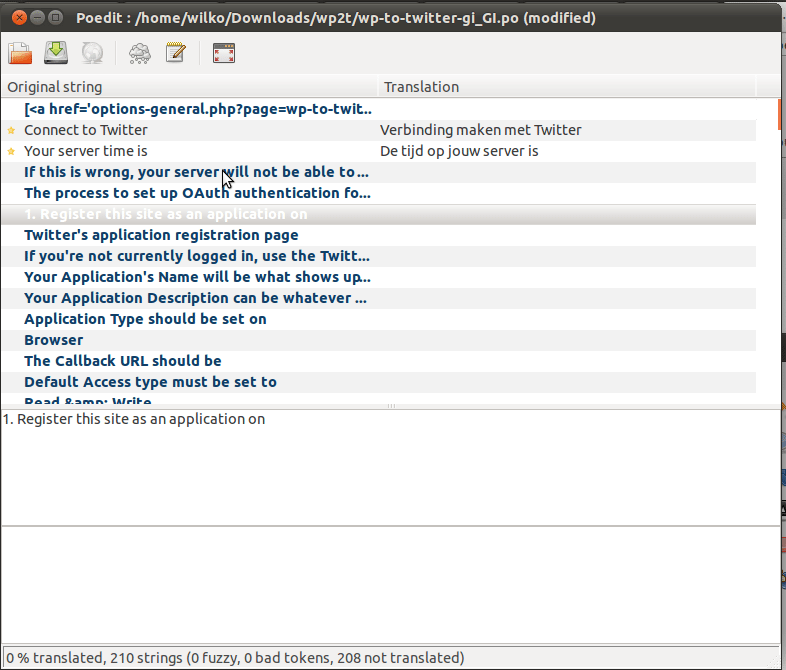This screenshot has width=786, height=670.
Task: Maximize the Poedit window
Action: [x=56, y=18]
